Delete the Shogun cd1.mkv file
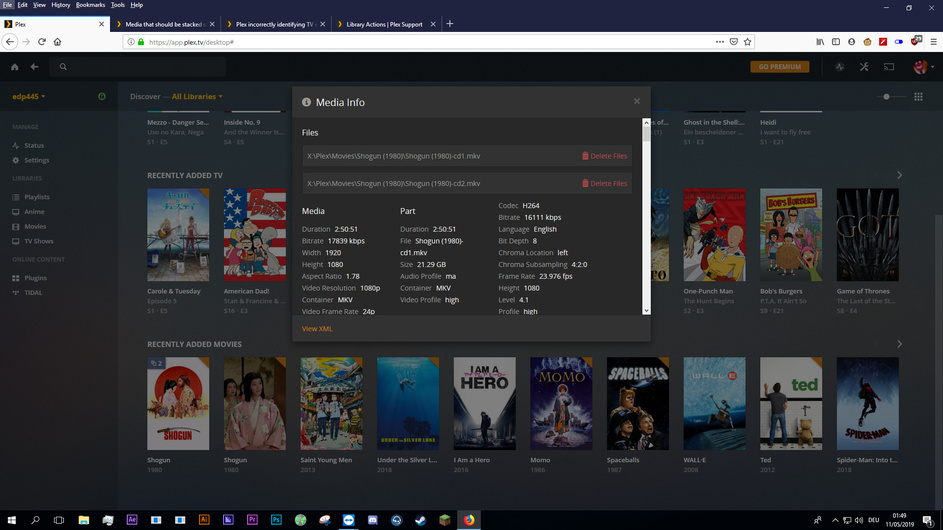The image size is (943, 530). point(604,156)
